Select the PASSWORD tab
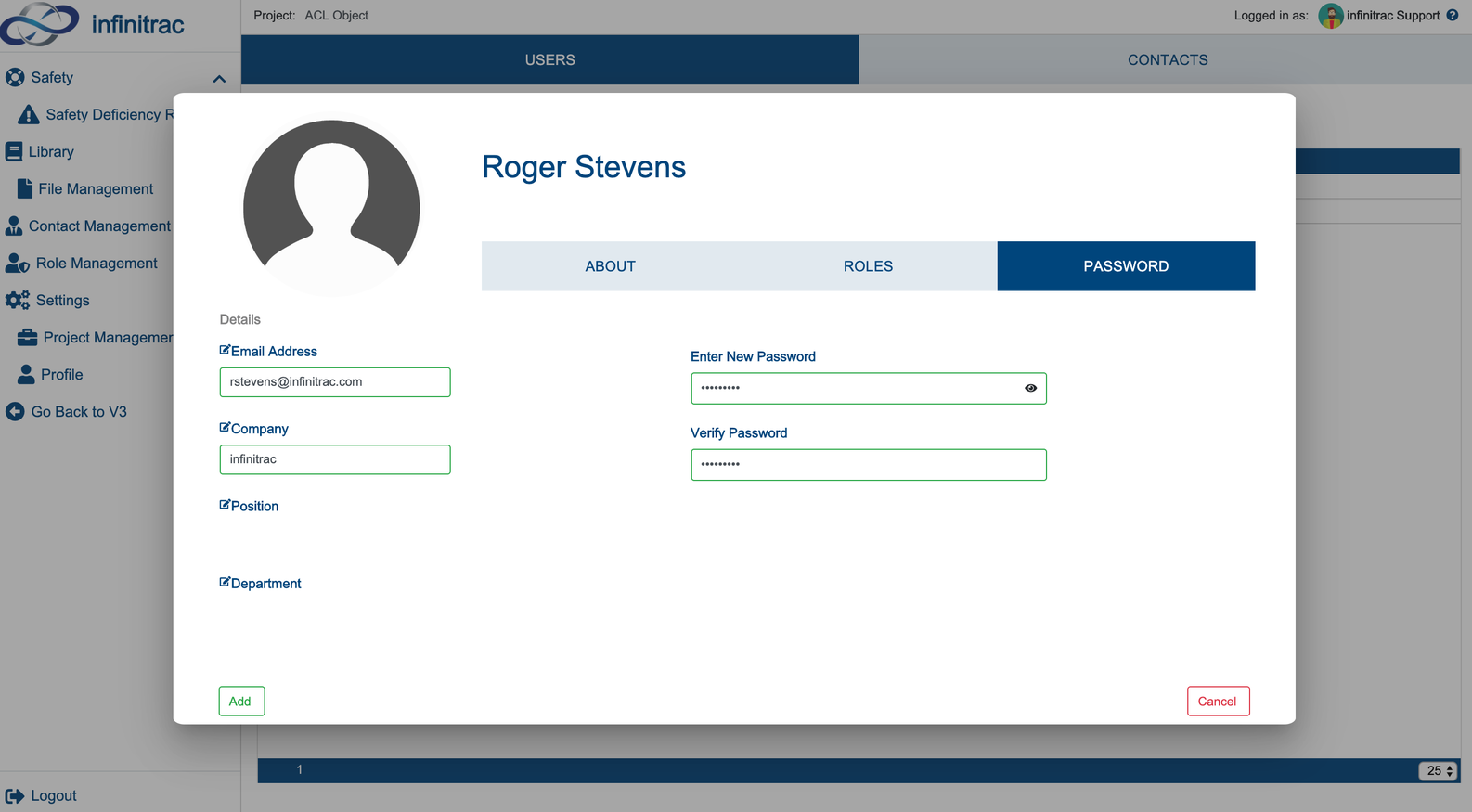This screenshot has height=812, width=1472. pos(1126,266)
